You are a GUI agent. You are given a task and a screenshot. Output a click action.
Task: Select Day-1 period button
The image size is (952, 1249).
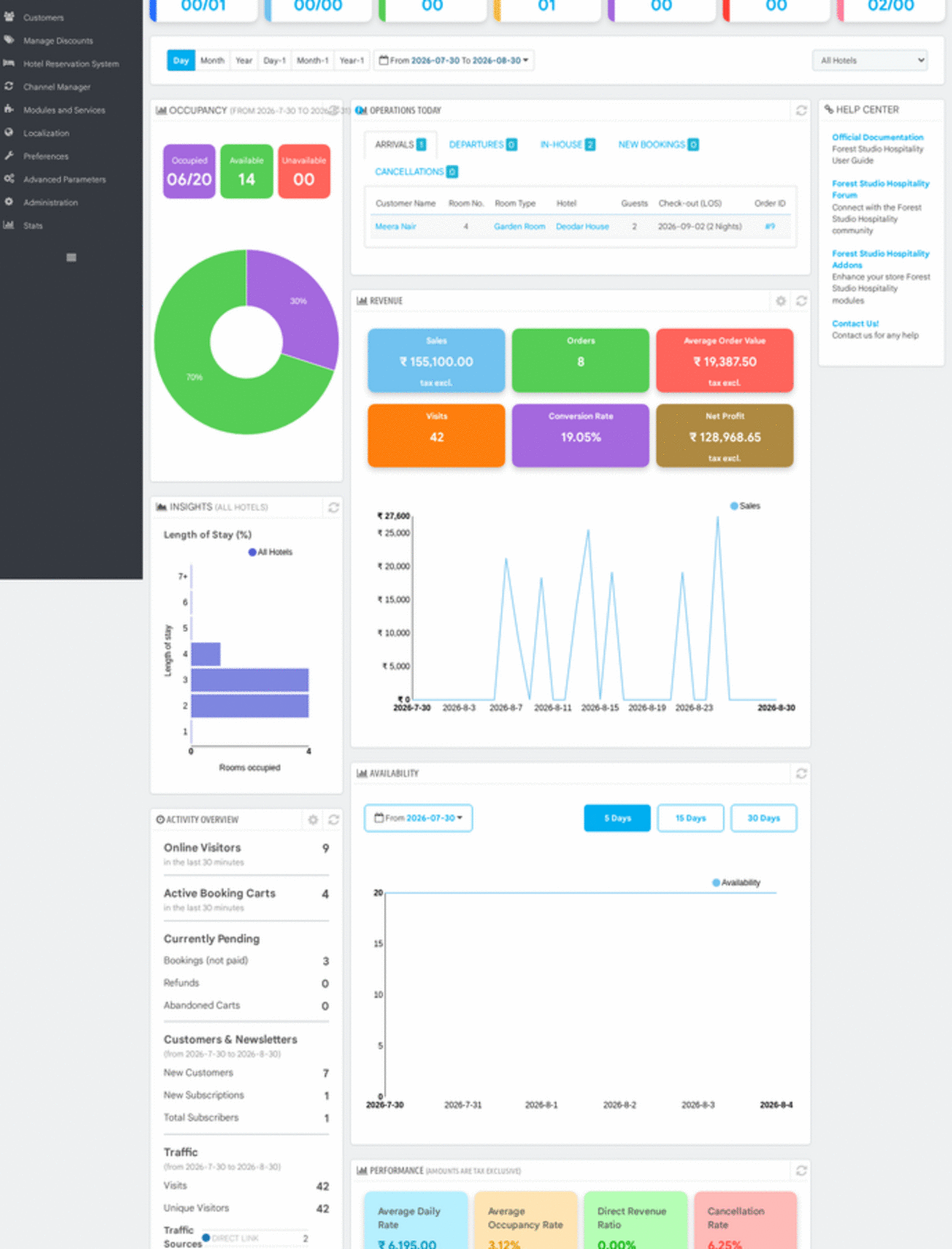tap(274, 60)
